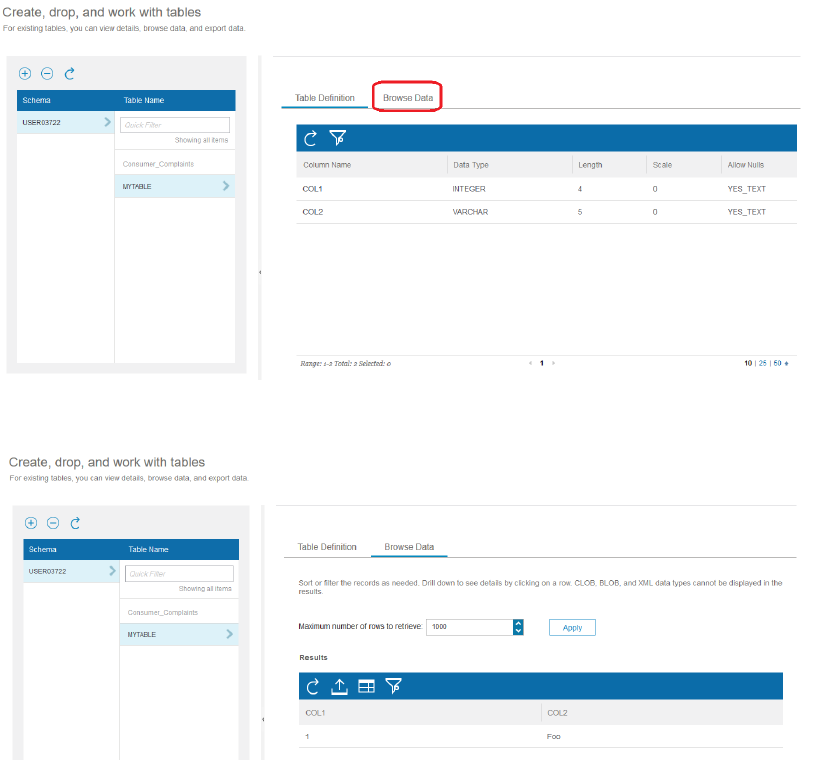
Task: Open the Table Definition tab in lower panel
Action: (327, 547)
